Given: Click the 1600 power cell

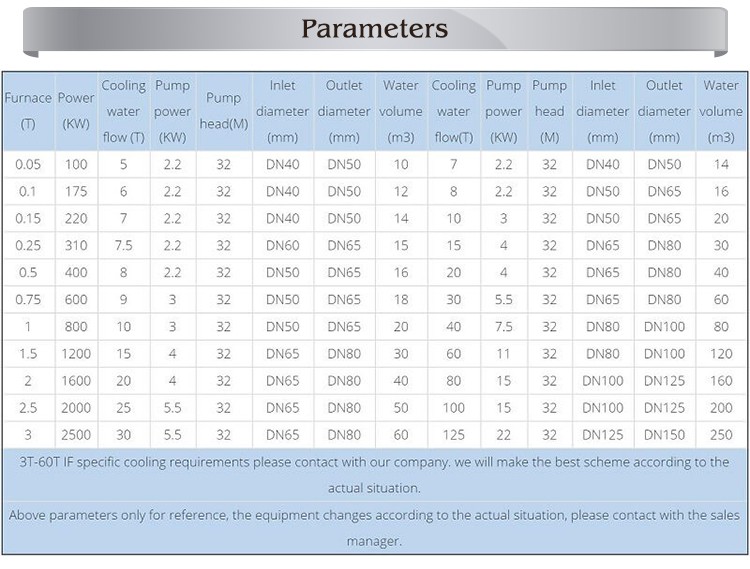Looking at the screenshot, I should [x=76, y=380].
